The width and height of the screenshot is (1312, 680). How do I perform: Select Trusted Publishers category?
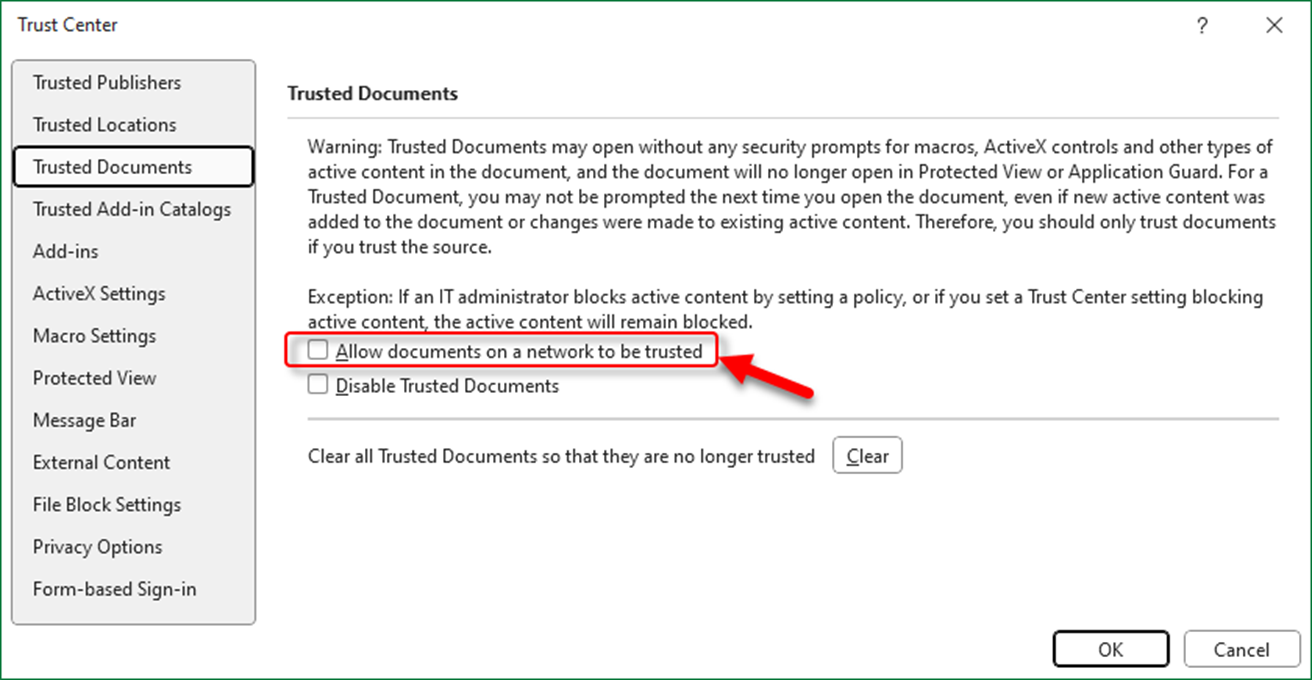click(106, 82)
